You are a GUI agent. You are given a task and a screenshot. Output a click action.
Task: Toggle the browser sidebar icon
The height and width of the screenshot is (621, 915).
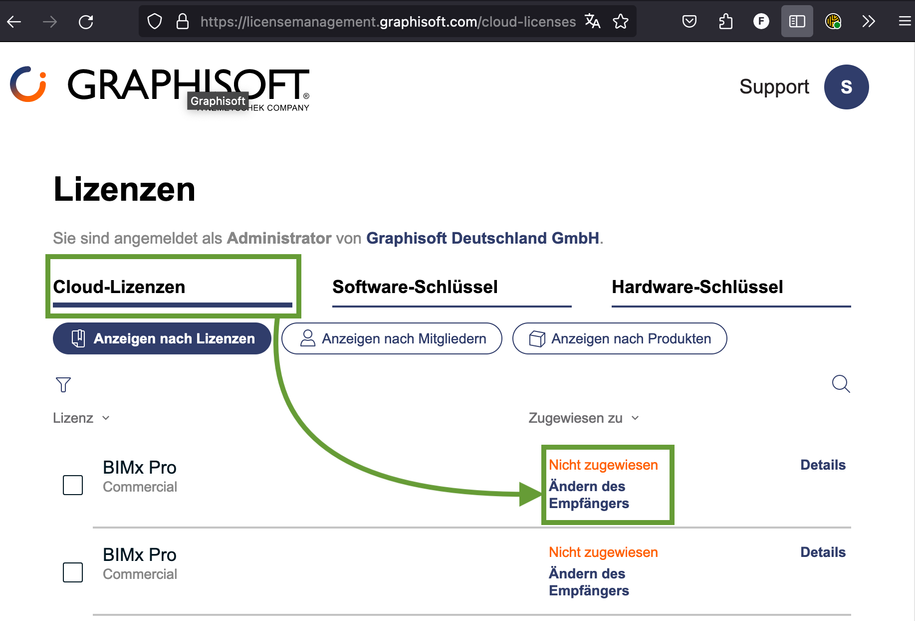pyautogui.click(x=797, y=21)
